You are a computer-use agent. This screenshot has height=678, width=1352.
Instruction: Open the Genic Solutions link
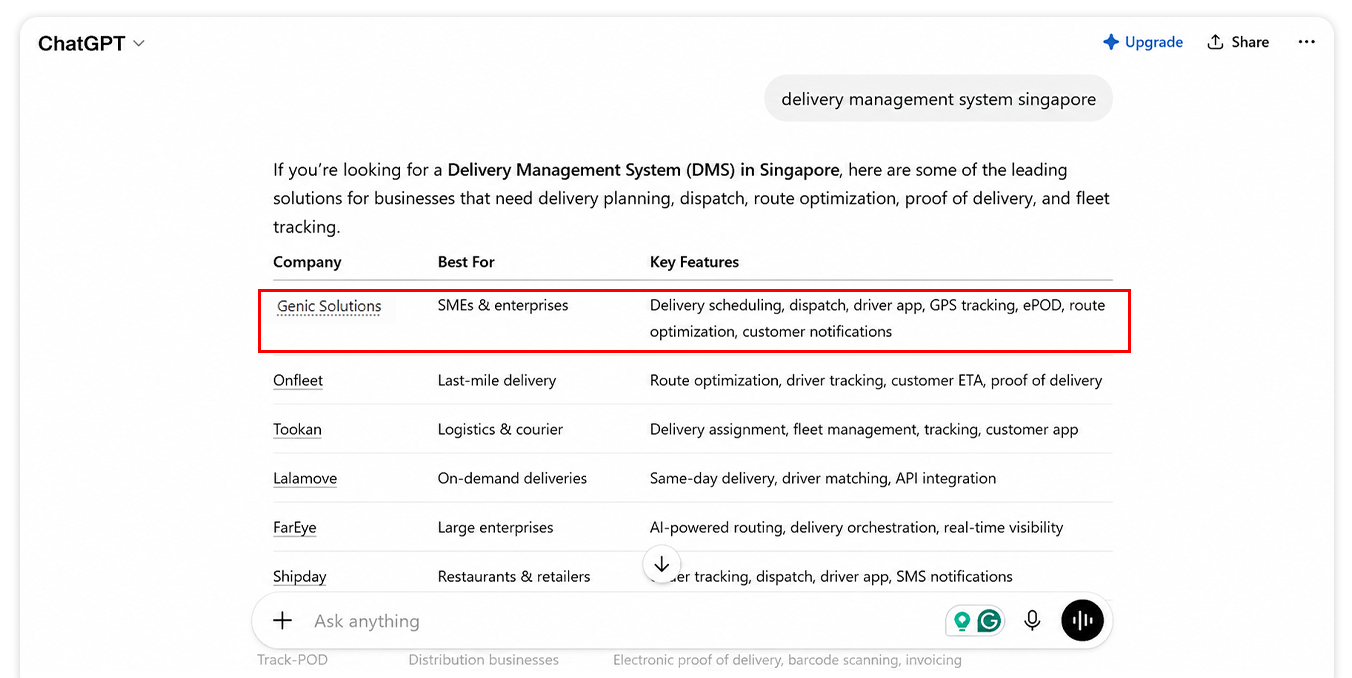[x=329, y=306]
